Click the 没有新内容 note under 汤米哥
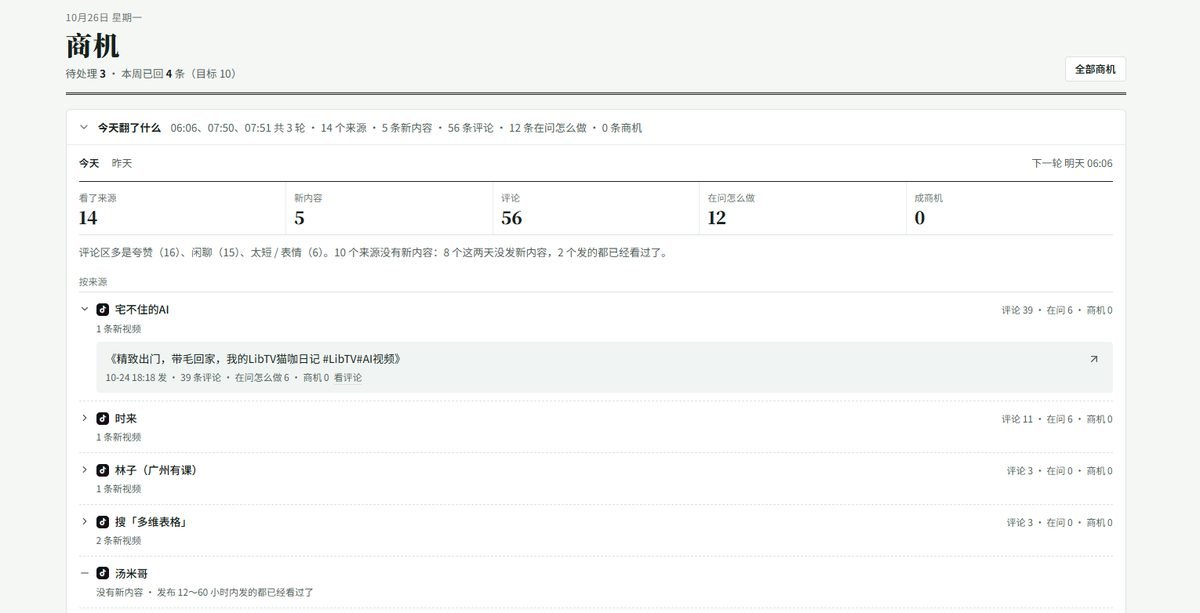Viewport: 1200px width, 613px height. pyautogui.click(x=205, y=593)
